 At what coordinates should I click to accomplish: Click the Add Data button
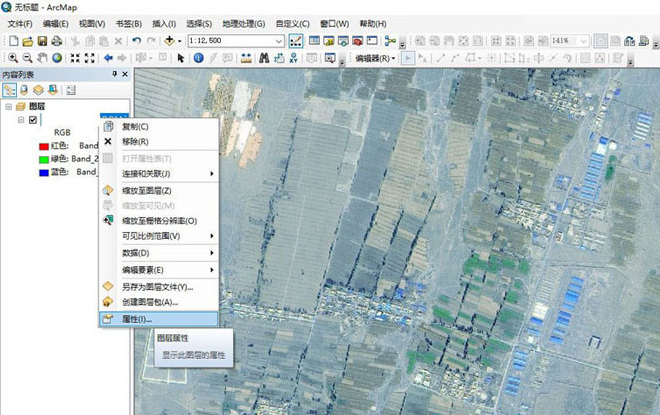[169, 41]
